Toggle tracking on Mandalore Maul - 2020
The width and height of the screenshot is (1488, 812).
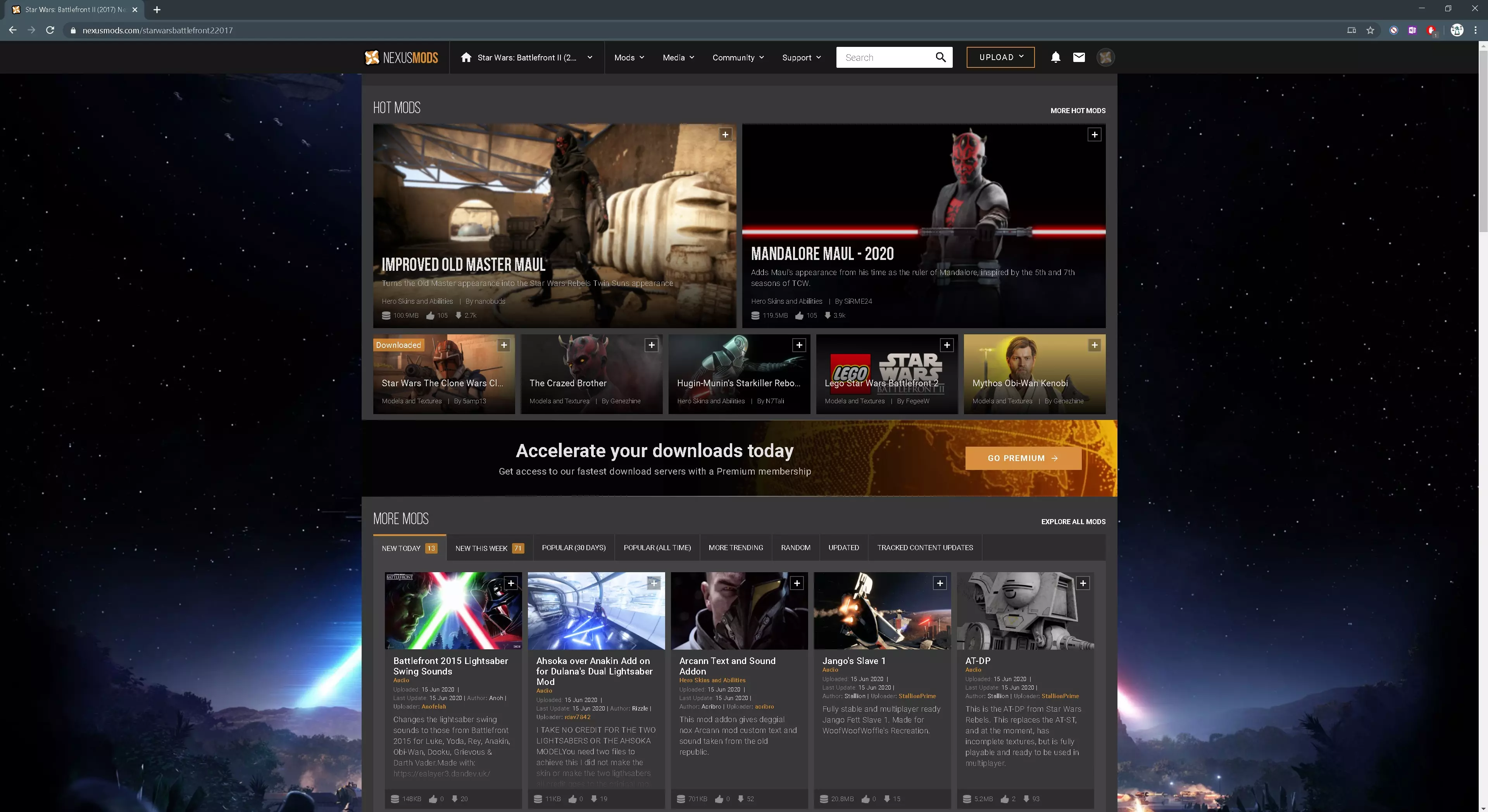(1094, 134)
